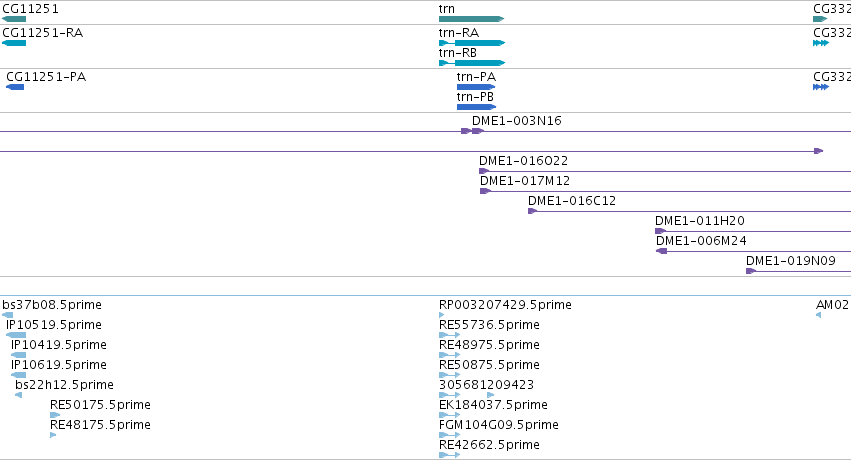Click the RP003207429.5prime label
Screen dimensions: 851x460
[x=505, y=305]
